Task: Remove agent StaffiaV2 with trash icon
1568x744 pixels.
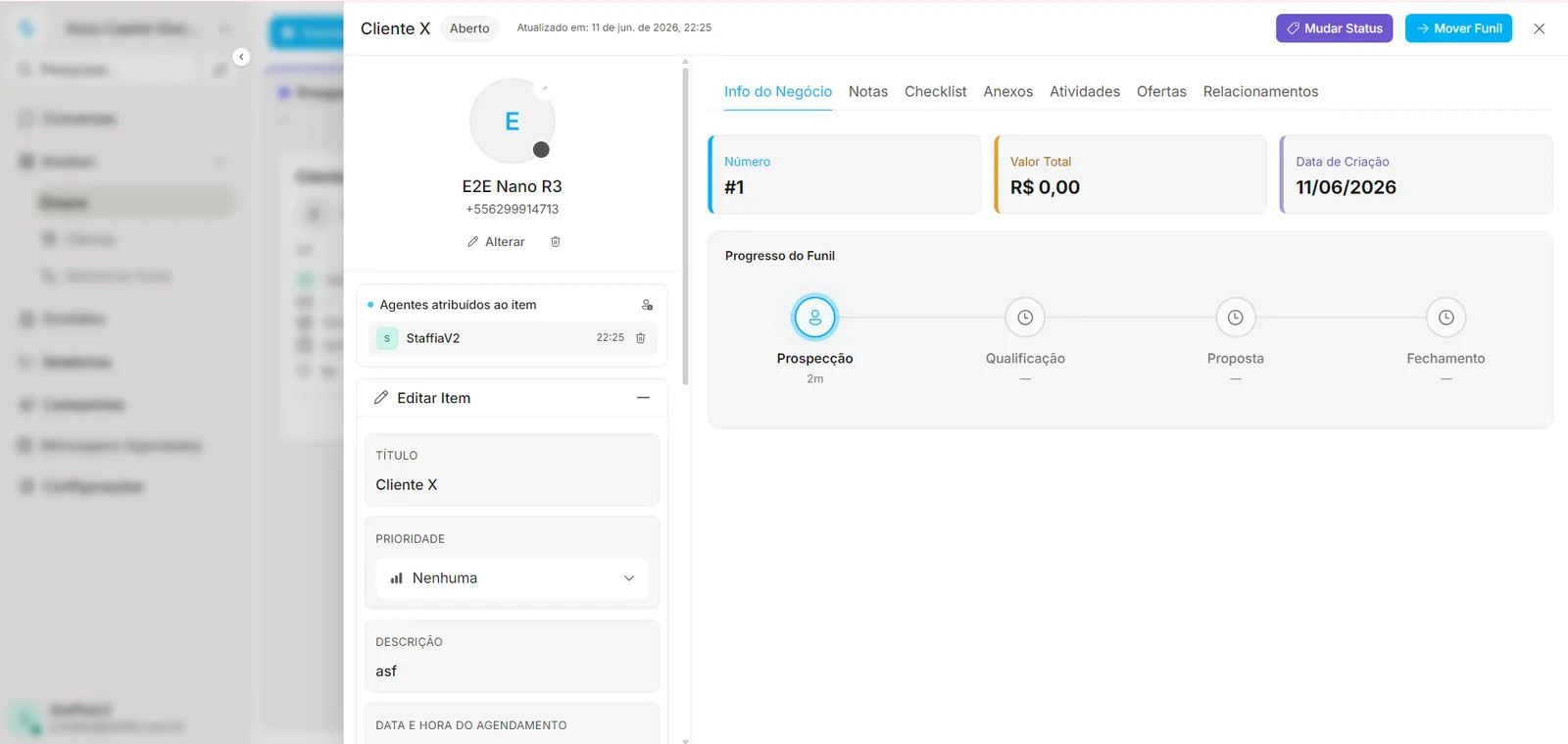Action: point(641,338)
